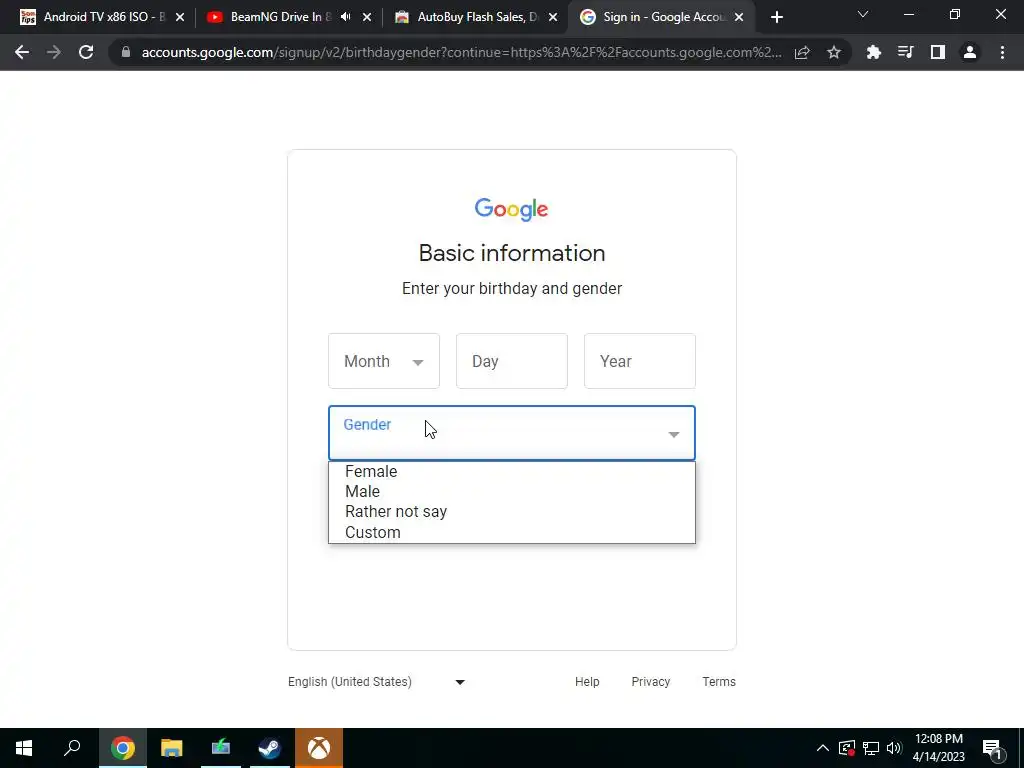Open a new browser tab
This screenshot has height=768, width=1024.
[776, 18]
